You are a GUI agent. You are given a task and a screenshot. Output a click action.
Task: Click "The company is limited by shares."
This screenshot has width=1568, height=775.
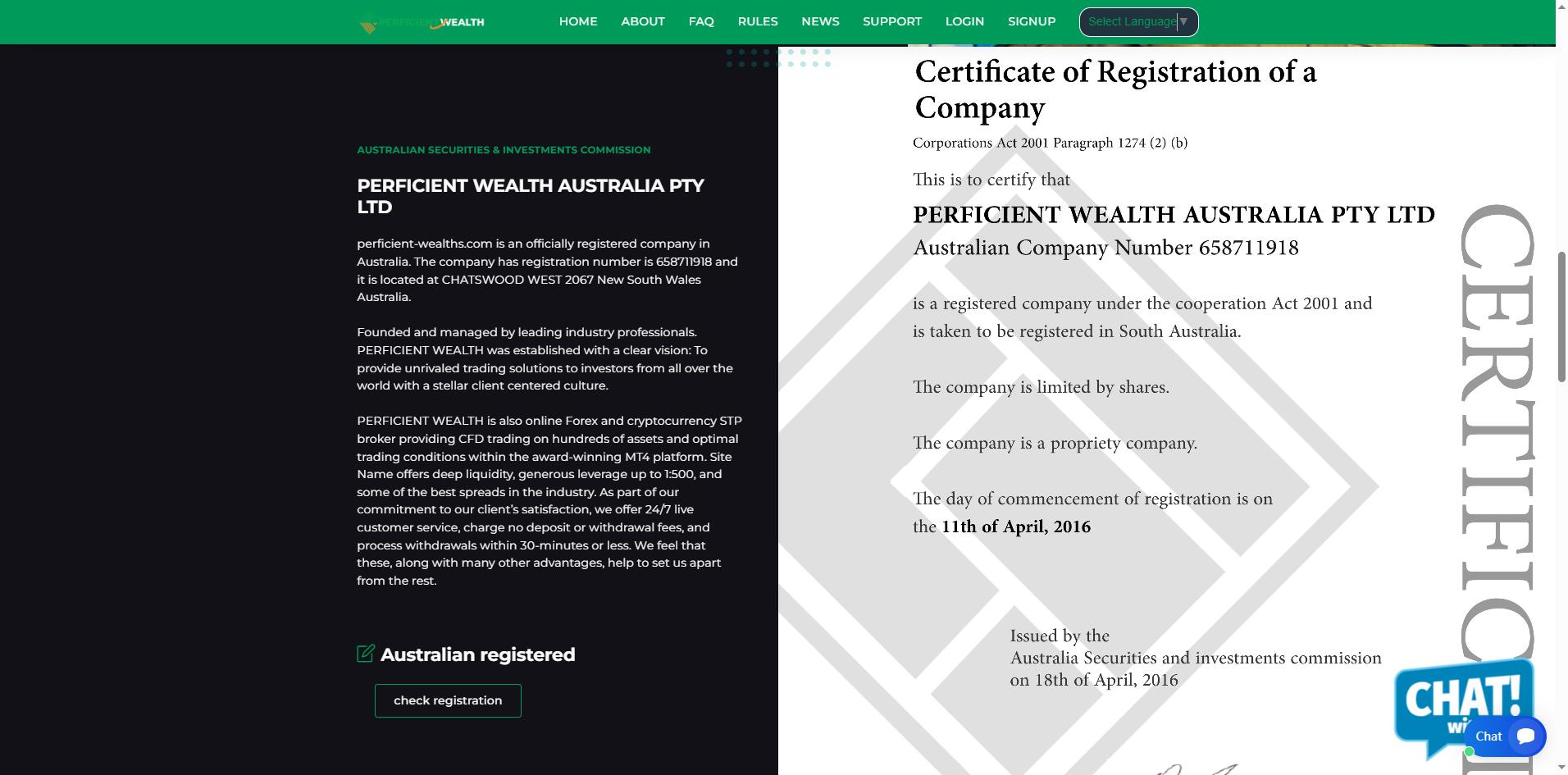(1042, 387)
